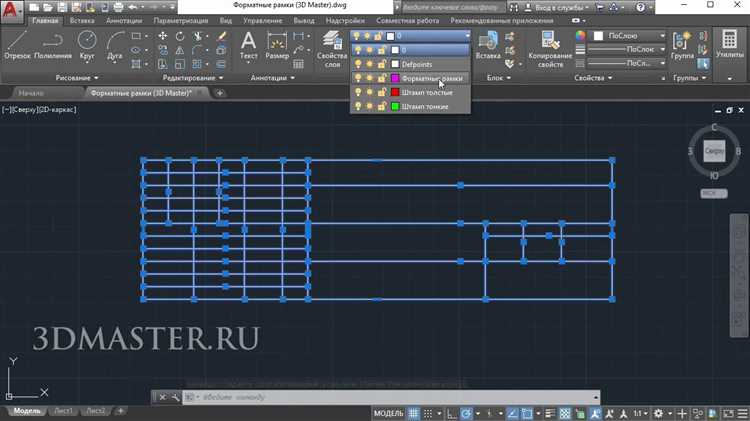This screenshot has height=421, width=750.
Task: Click the Размер (Dimension) tool
Action: point(277,44)
